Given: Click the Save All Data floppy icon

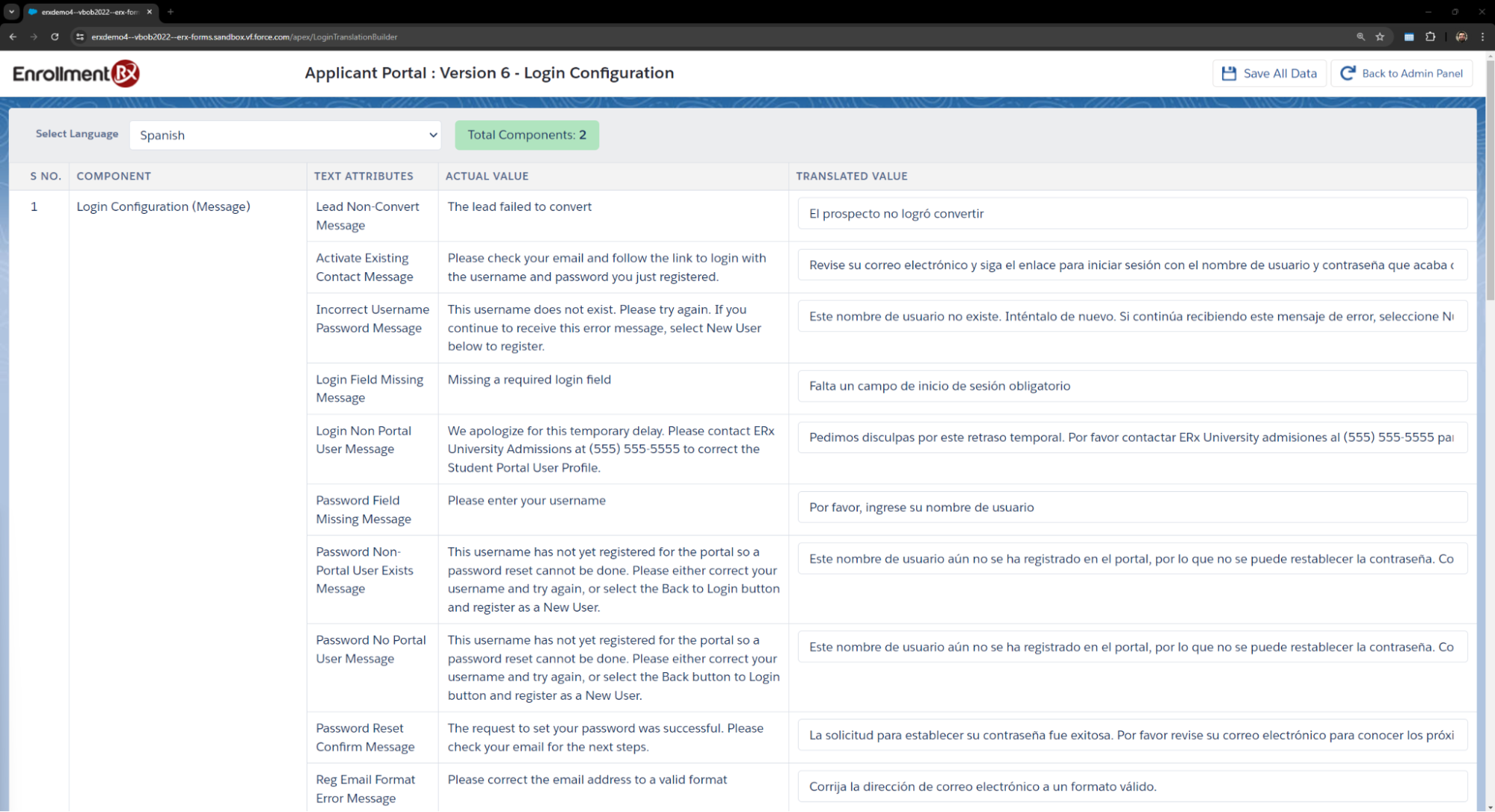Looking at the screenshot, I should pyautogui.click(x=1229, y=73).
